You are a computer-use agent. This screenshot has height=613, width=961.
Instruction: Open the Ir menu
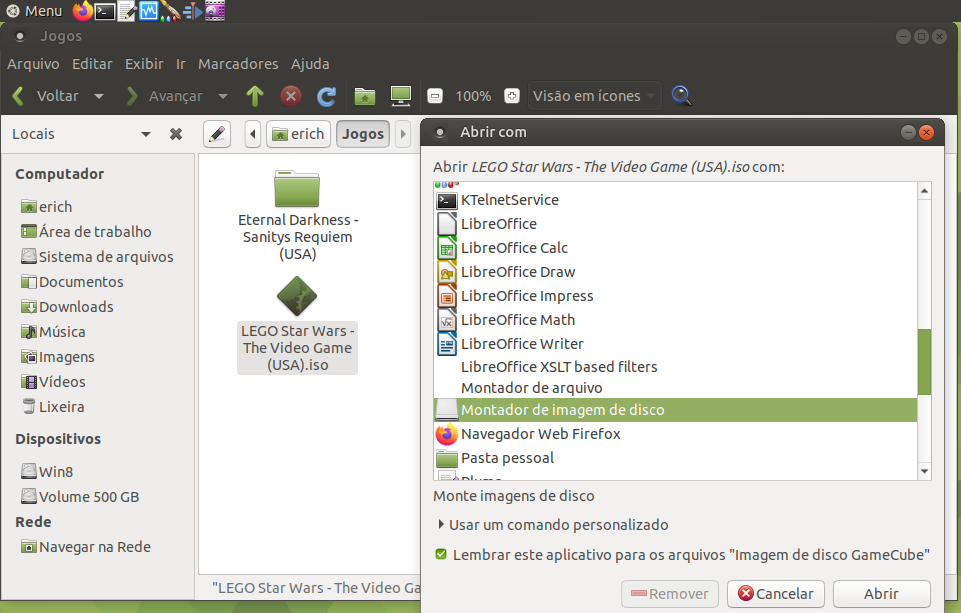(180, 64)
